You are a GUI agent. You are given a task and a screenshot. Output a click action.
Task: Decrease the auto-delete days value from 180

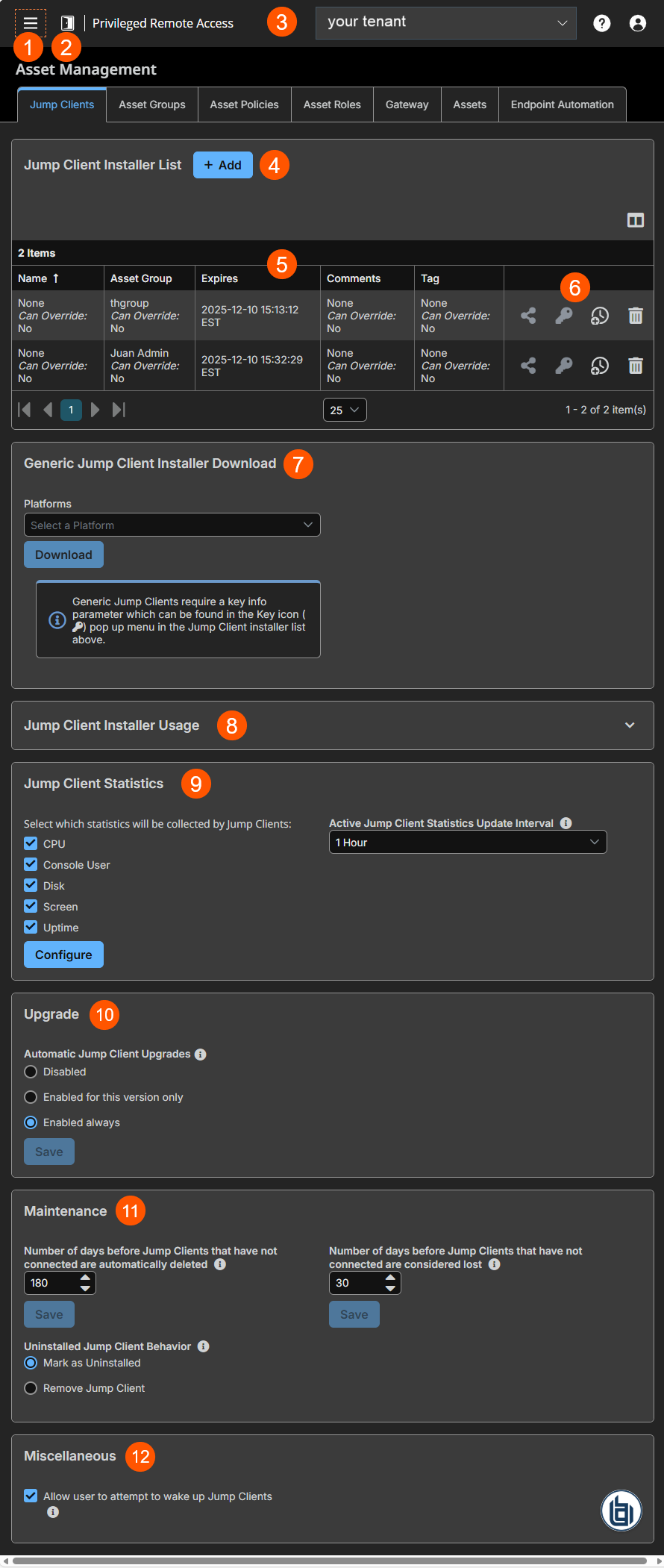[86, 1288]
